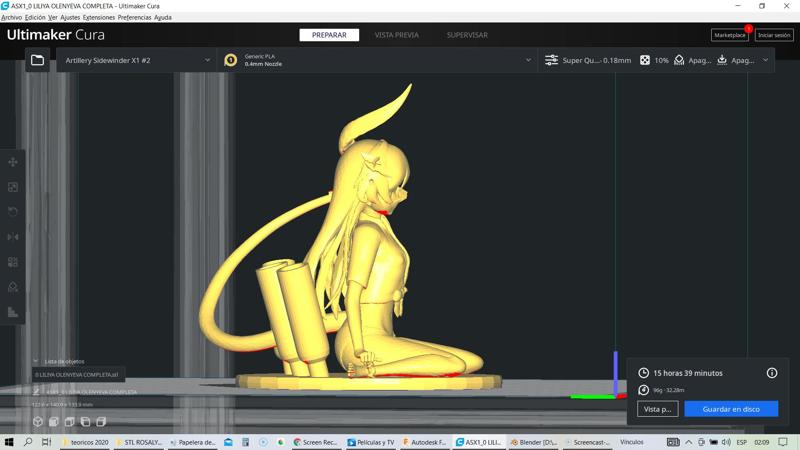Select the Rotate tool in left toolbar
The height and width of the screenshot is (450, 800).
click(13, 212)
